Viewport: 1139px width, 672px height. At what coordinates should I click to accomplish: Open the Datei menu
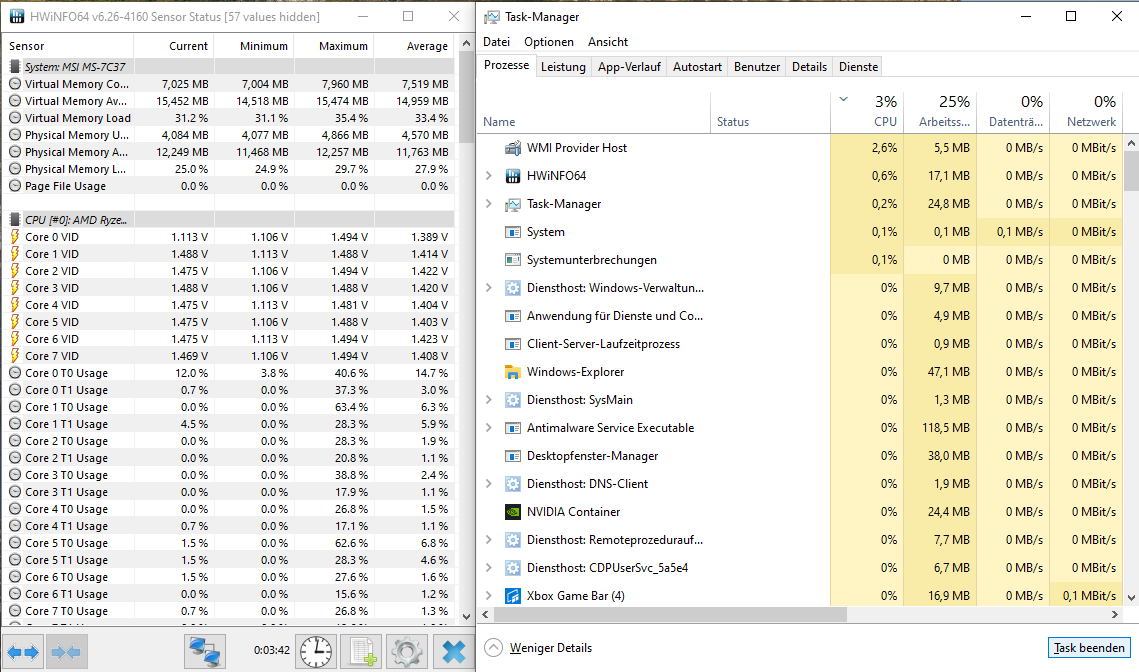(x=497, y=42)
